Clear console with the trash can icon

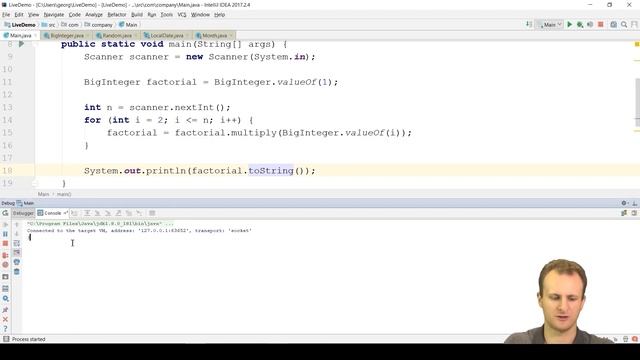pos(17,272)
